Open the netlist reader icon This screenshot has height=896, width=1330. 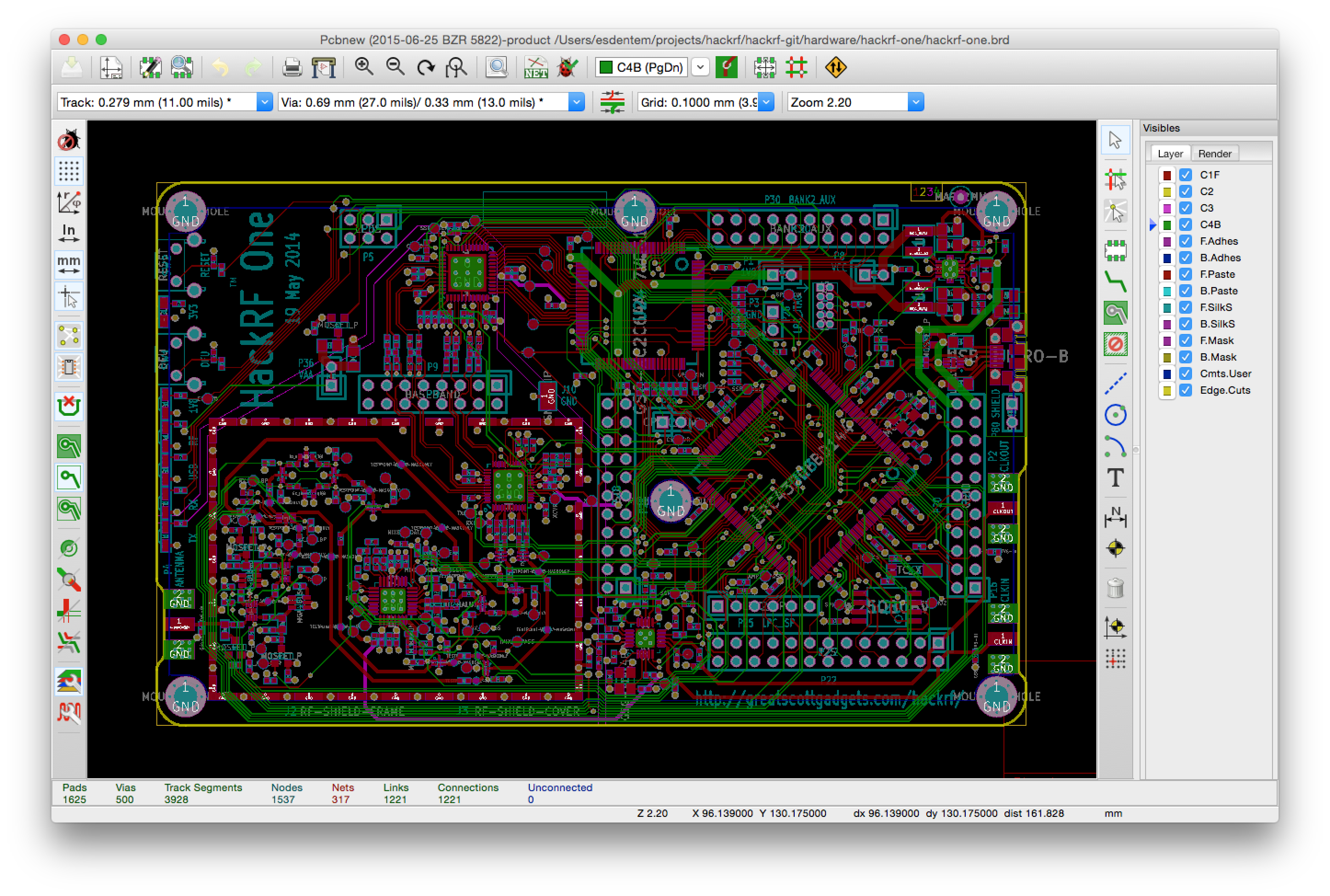(x=536, y=68)
